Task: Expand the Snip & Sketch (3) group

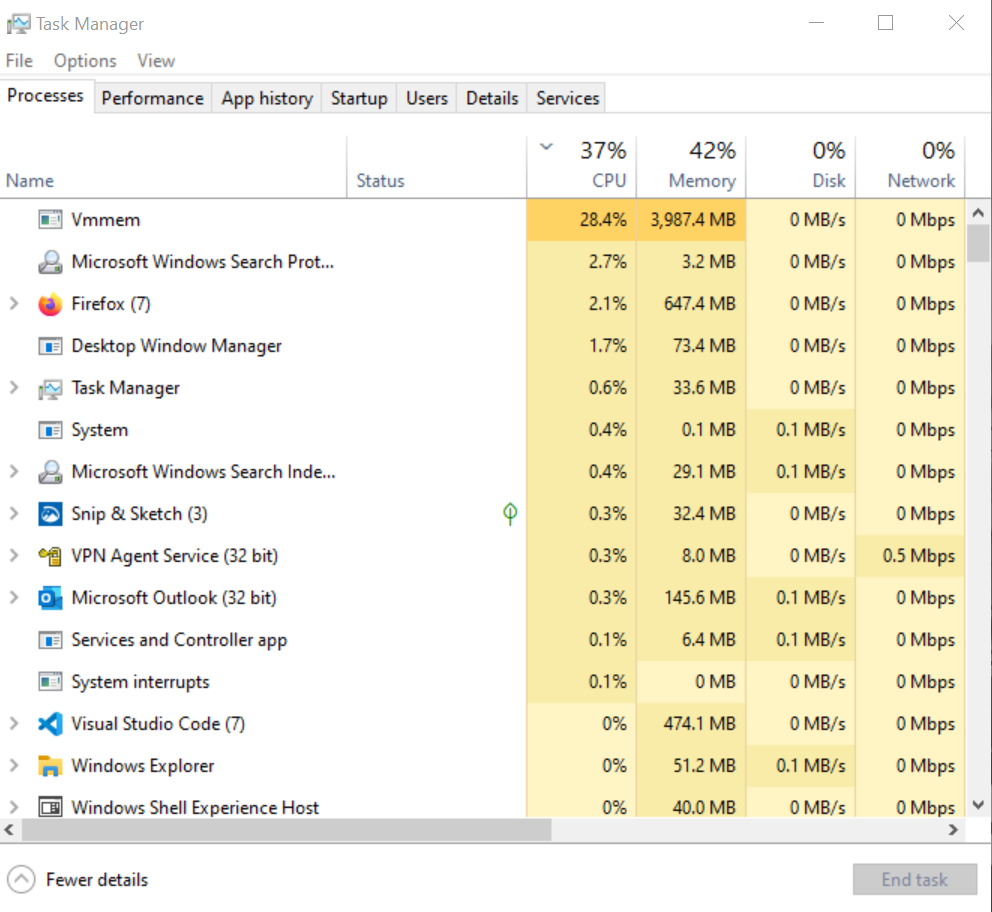Action: click(x=13, y=514)
